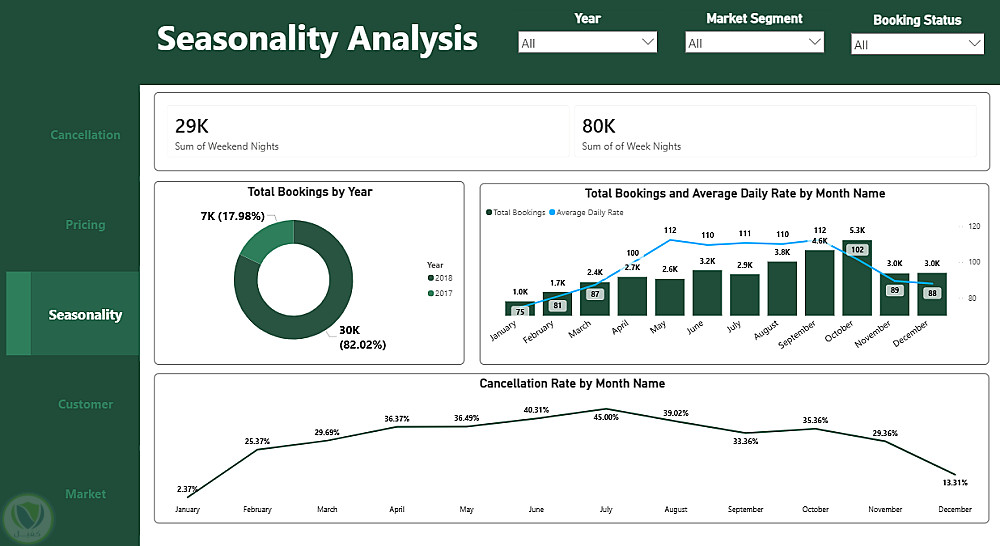Click the 25.37% February cancellation label
The width and height of the screenshot is (1000, 546).
pyautogui.click(x=257, y=441)
